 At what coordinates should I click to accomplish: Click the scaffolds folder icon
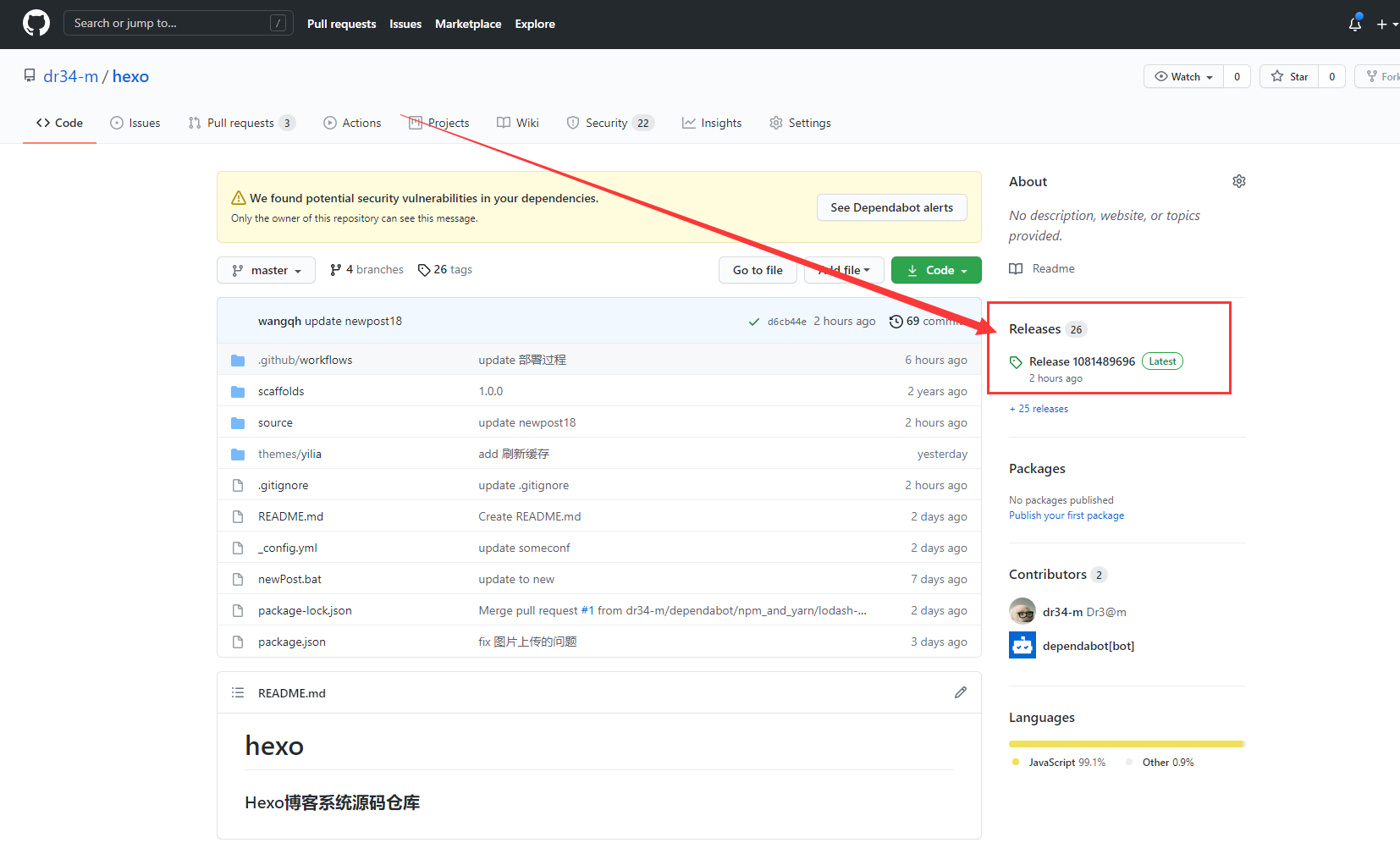tap(238, 391)
